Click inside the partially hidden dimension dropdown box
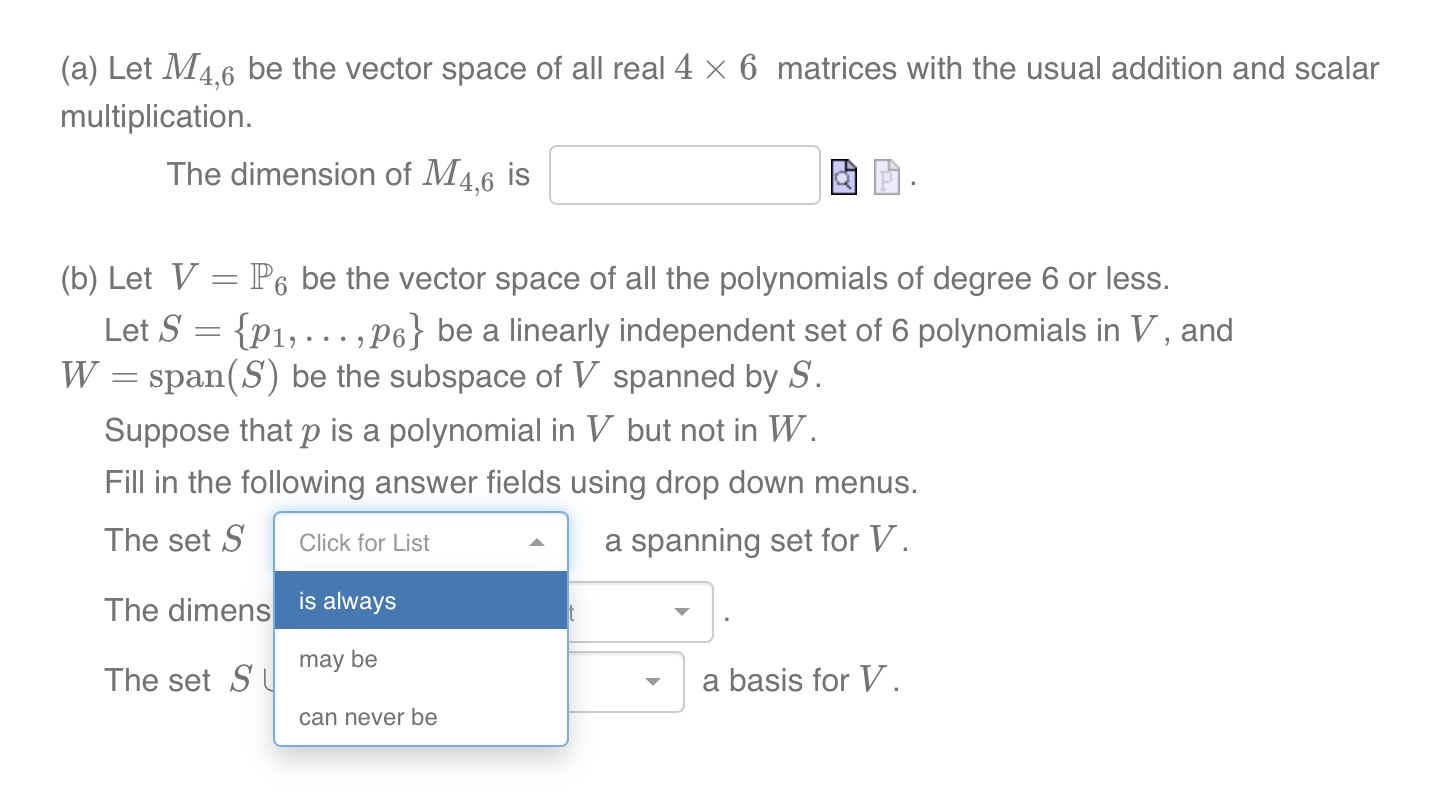1442x805 pixels. point(640,612)
